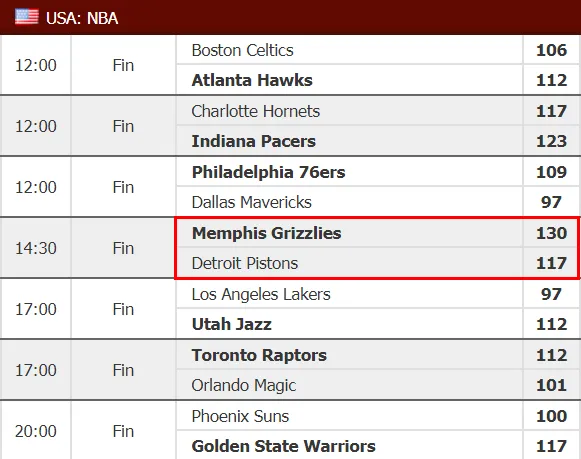Open the Philadelphia 76ers team link
Image resolution: width=581 pixels, height=459 pixels.
(268, 172)
